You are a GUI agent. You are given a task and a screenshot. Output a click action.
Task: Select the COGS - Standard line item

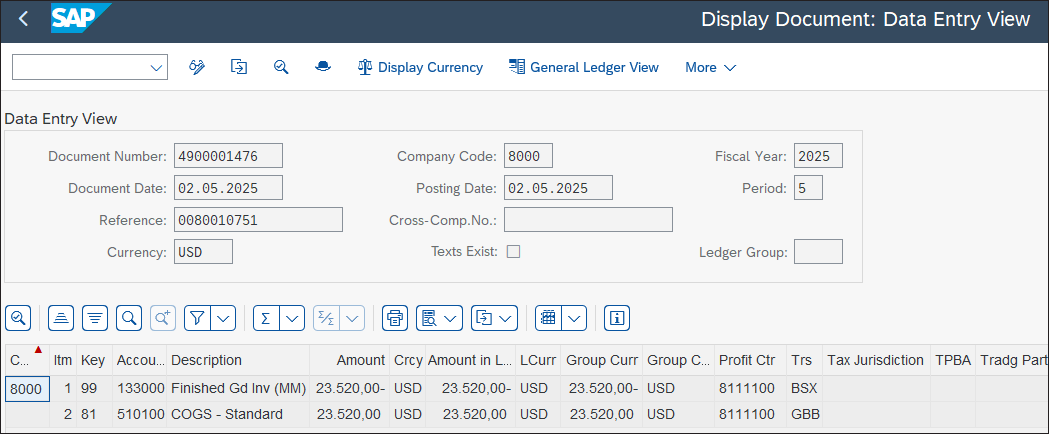pyautogui.click(x=226, y=414)
